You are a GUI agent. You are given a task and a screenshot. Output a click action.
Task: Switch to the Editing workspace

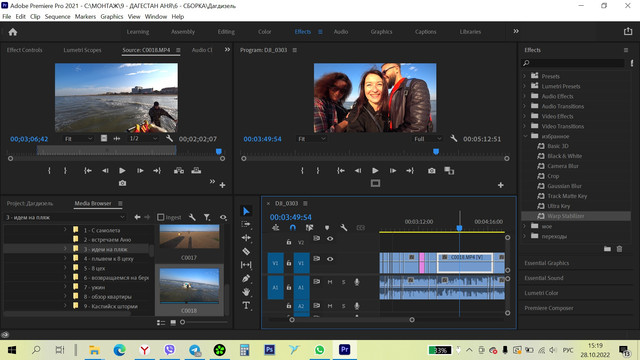click(x=226, y=32)
